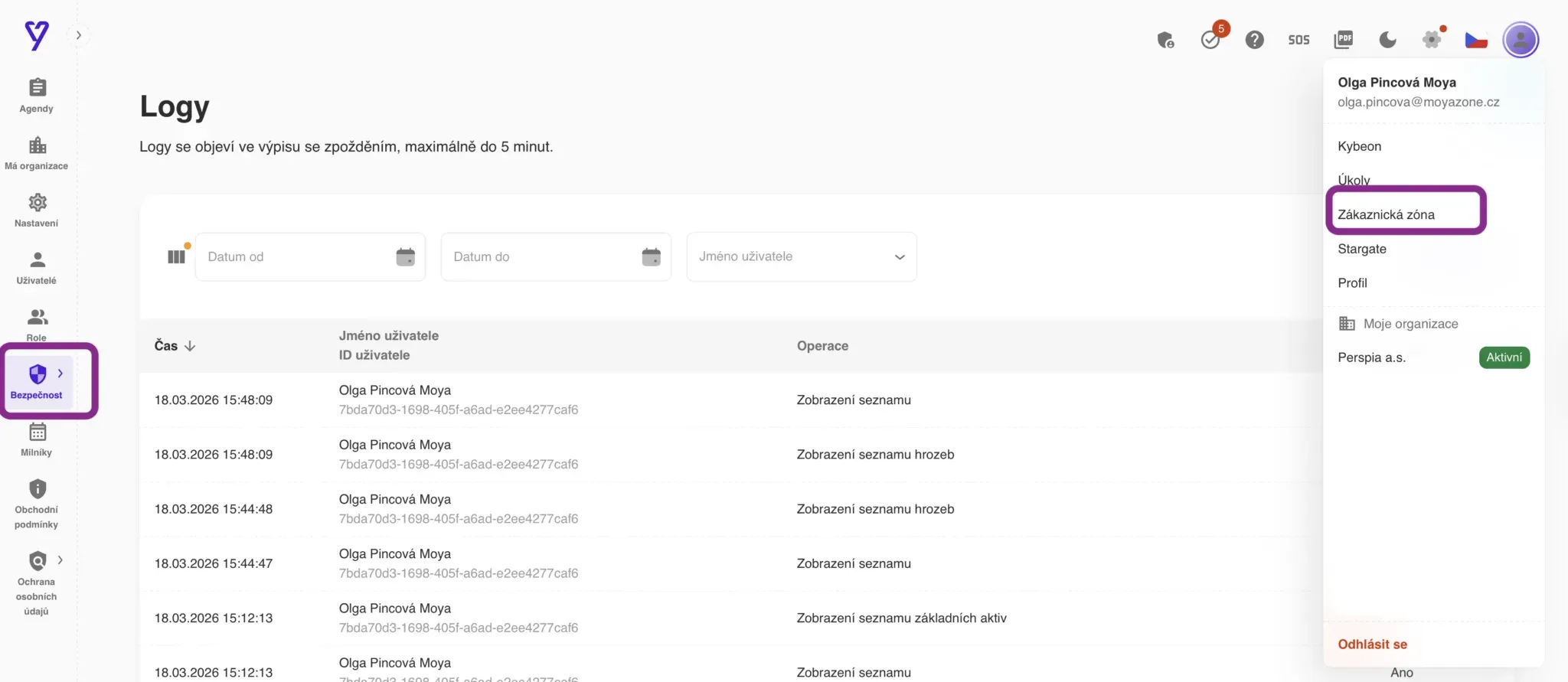Viewport: 1568px width, 682px height.
Task: Click the user avatar in header
Action: (1521, 40)
